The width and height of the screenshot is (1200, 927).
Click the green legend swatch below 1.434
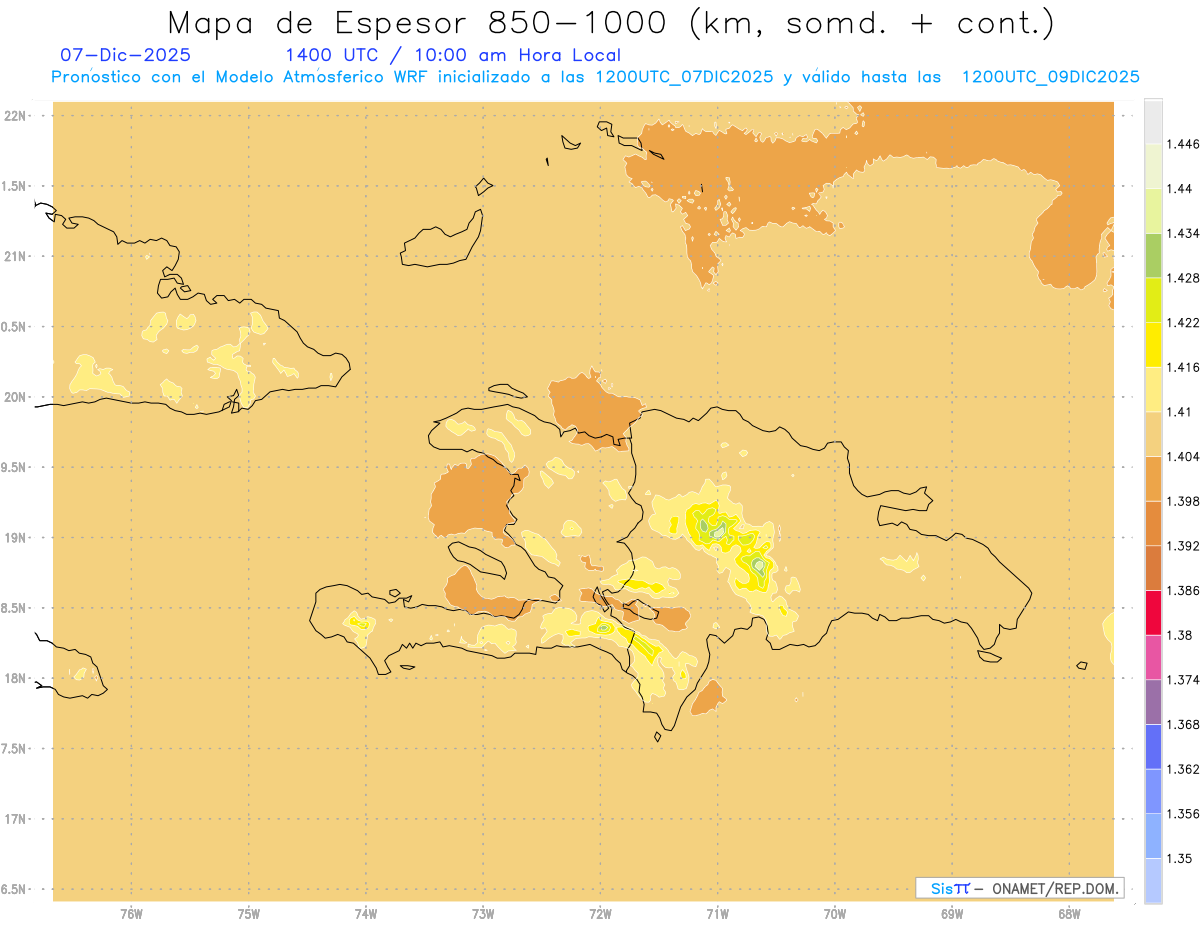click(x=1153, y=255)
